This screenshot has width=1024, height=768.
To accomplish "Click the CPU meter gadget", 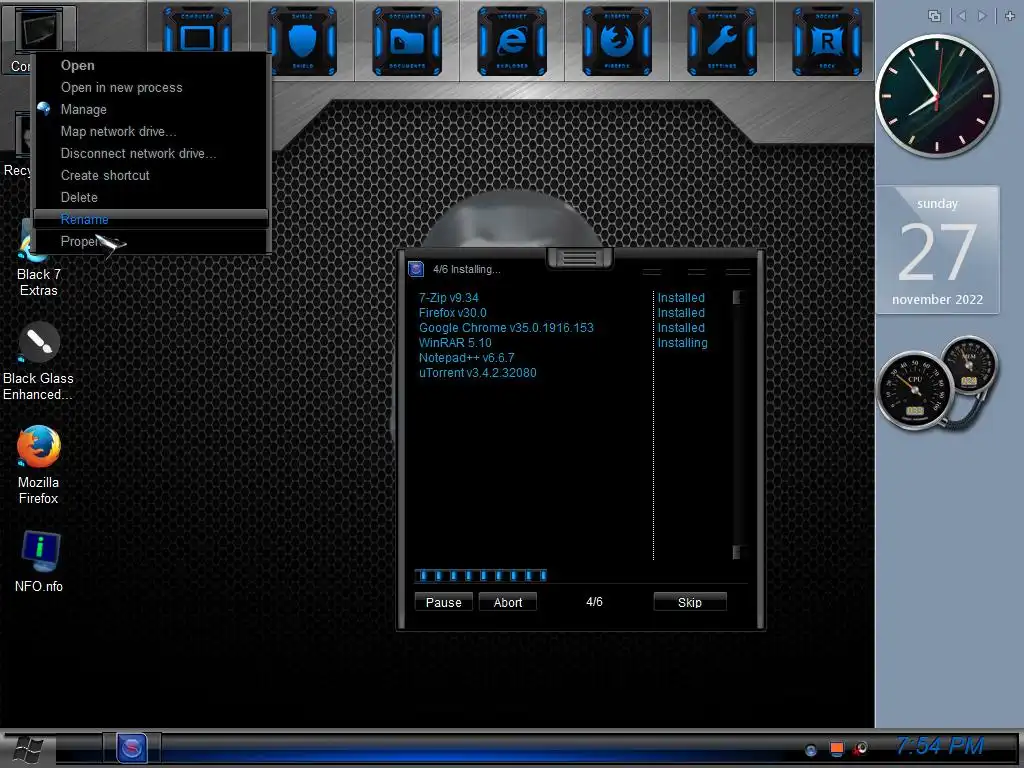I will (x=914, y=391).
